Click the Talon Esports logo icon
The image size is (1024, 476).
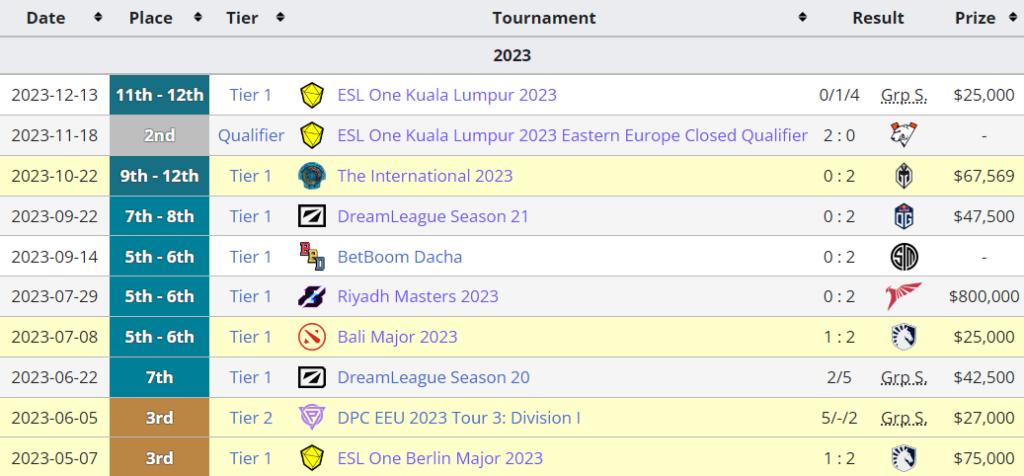[x=904, y=296]
